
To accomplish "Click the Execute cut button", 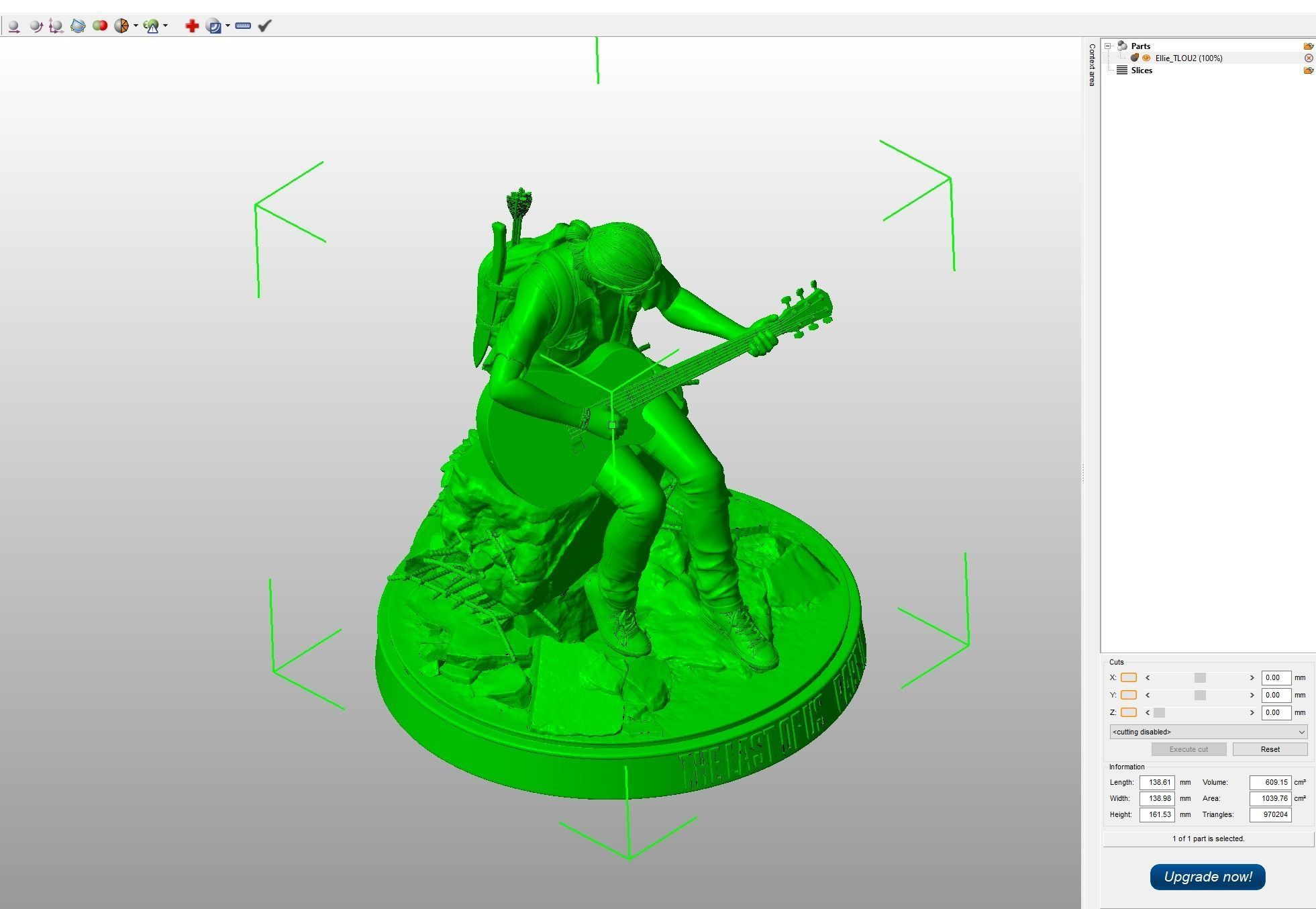I will (x=1188, y=749).
